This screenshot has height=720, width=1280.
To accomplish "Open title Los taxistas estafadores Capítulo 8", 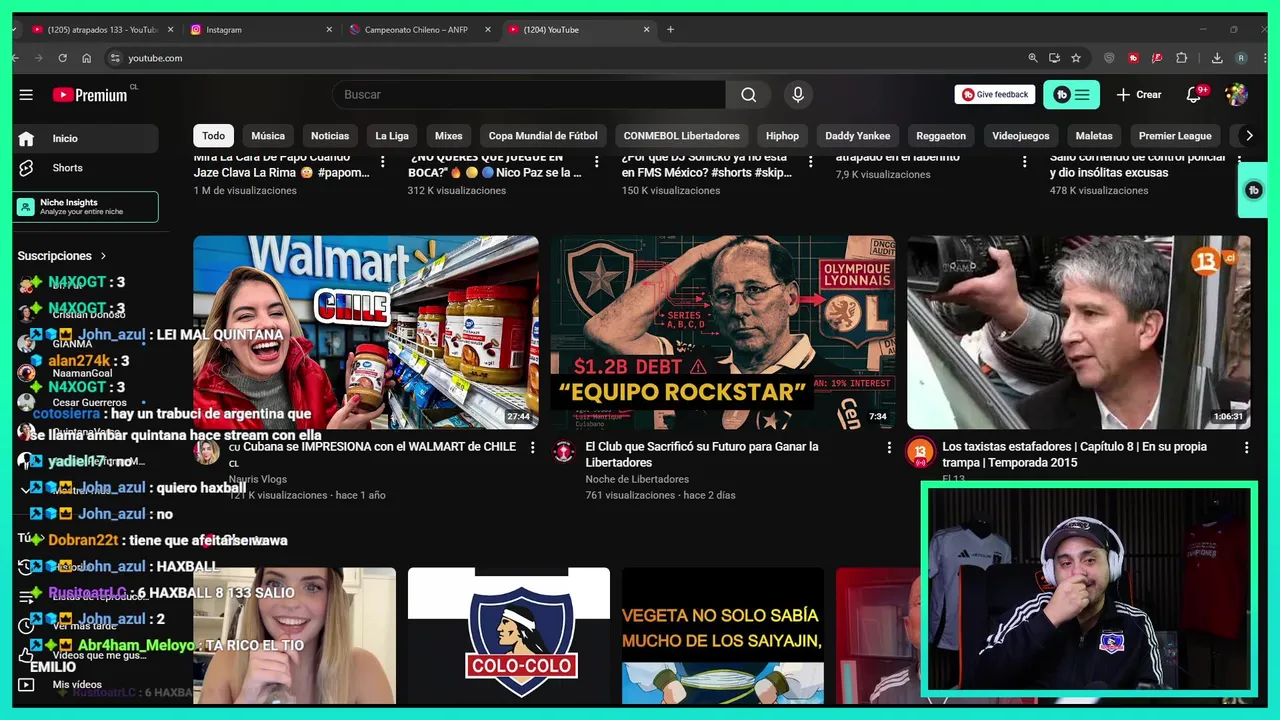I will click(1074, 454).
